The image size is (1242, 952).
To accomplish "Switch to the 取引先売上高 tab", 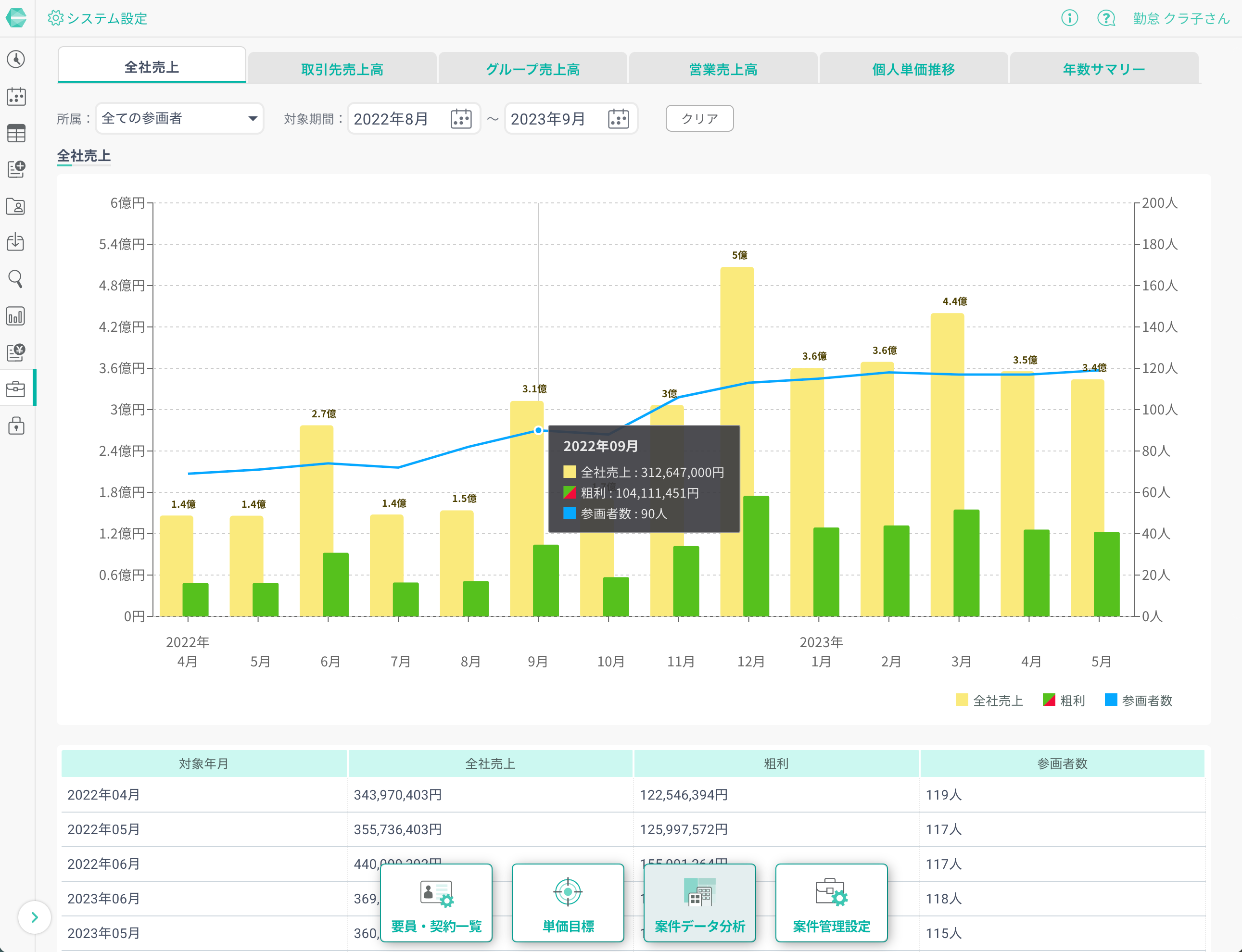I will tap(342, 69).
